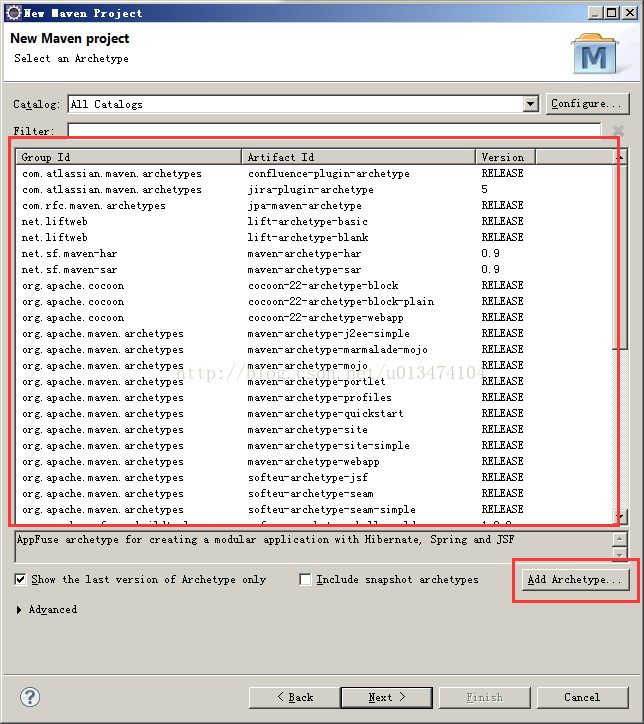Open the Catalog dropdown arrow
This screenshot has height=724, width=644.
pos(531,104)
